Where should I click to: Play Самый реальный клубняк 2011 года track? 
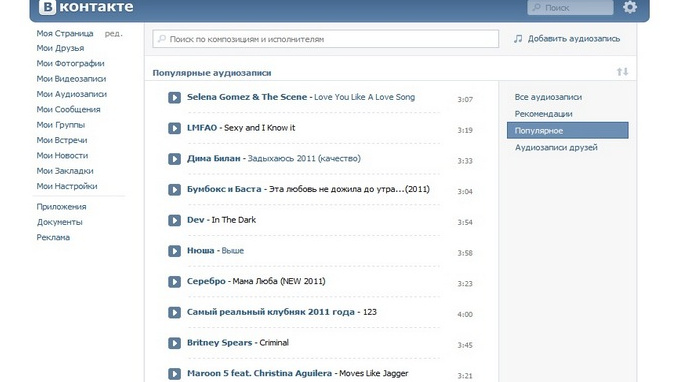pyautogui.click(x=174, y=313)
